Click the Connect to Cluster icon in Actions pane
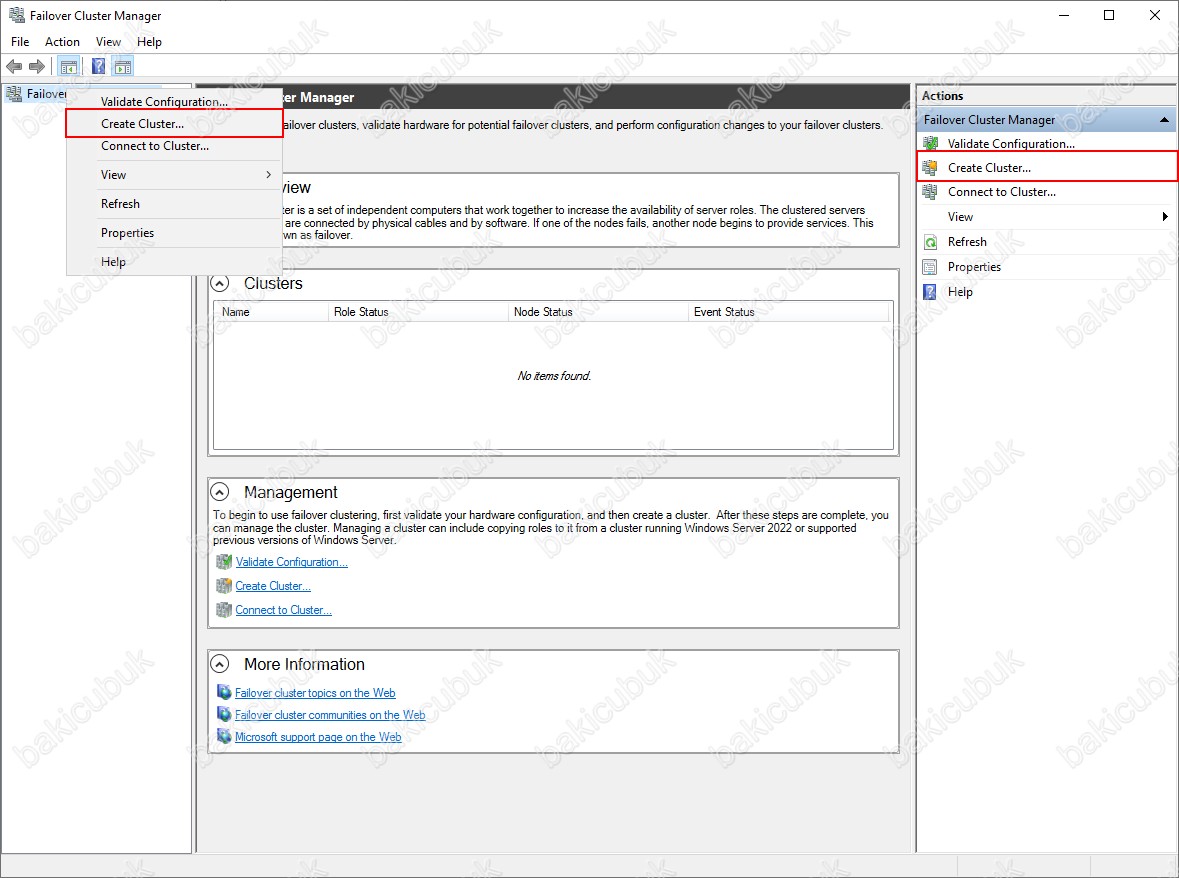1179x878 pixels. (x=930, y=192)
